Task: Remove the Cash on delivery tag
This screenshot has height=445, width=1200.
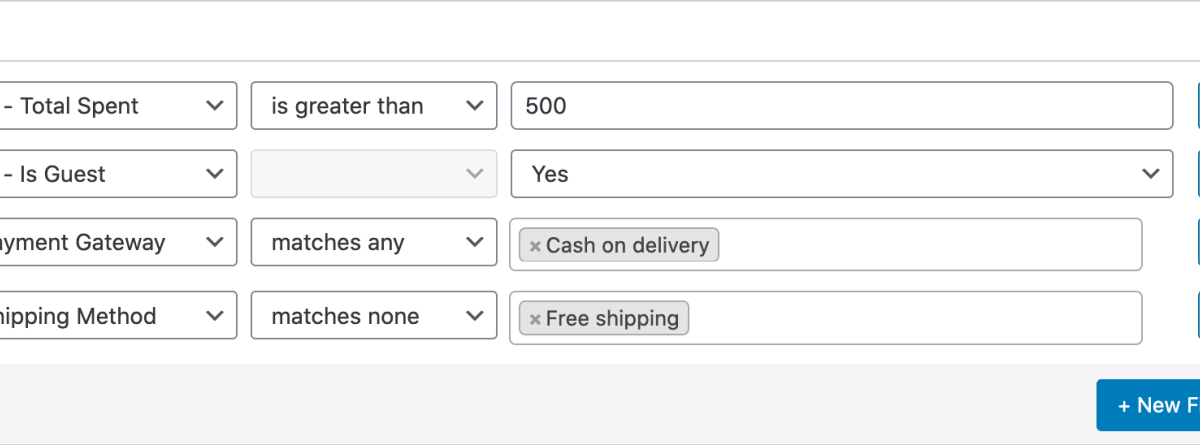Action: point(535,246)
